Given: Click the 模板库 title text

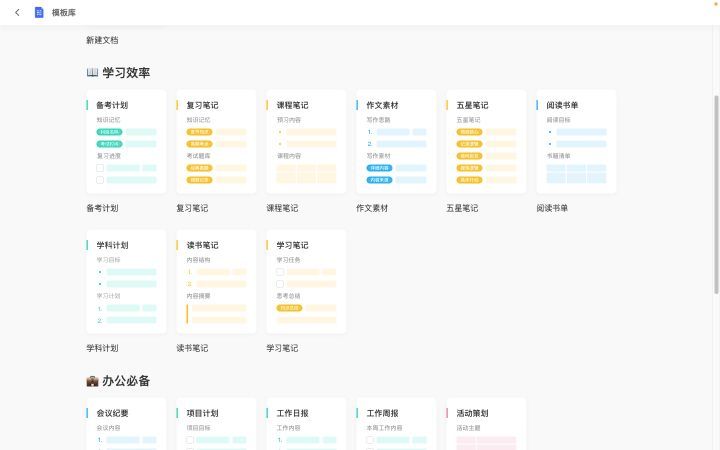Looking at the screenshot, I should 64,12.
